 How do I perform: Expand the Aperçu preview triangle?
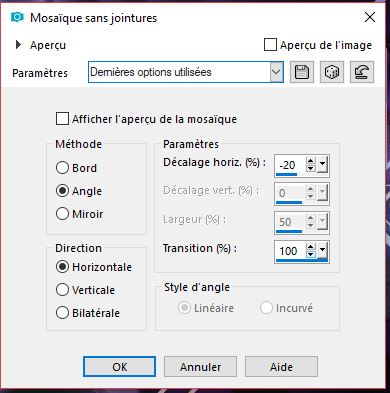click(18, 45)
